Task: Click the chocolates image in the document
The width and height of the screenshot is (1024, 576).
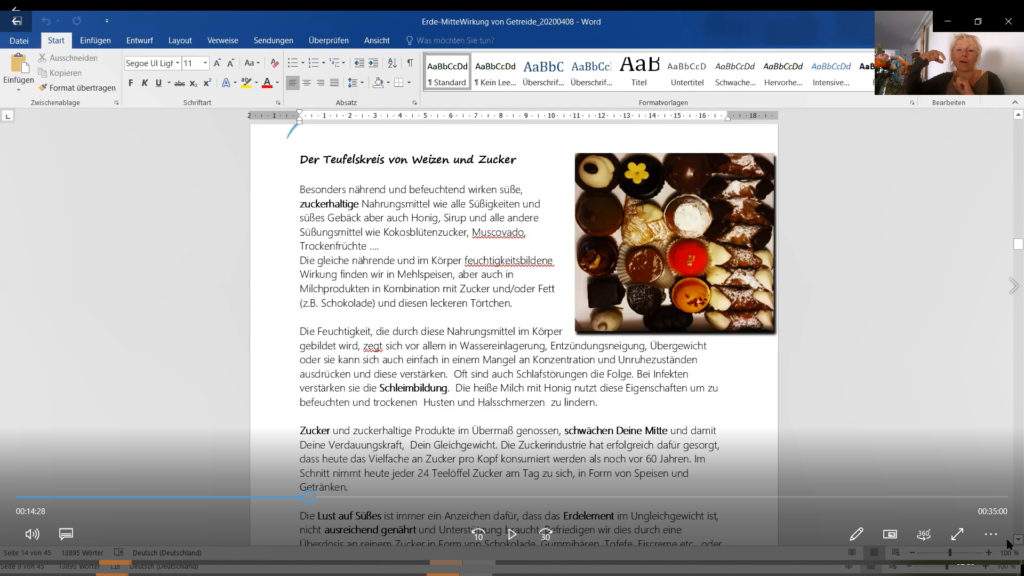Action: click(x=675, y=243)
